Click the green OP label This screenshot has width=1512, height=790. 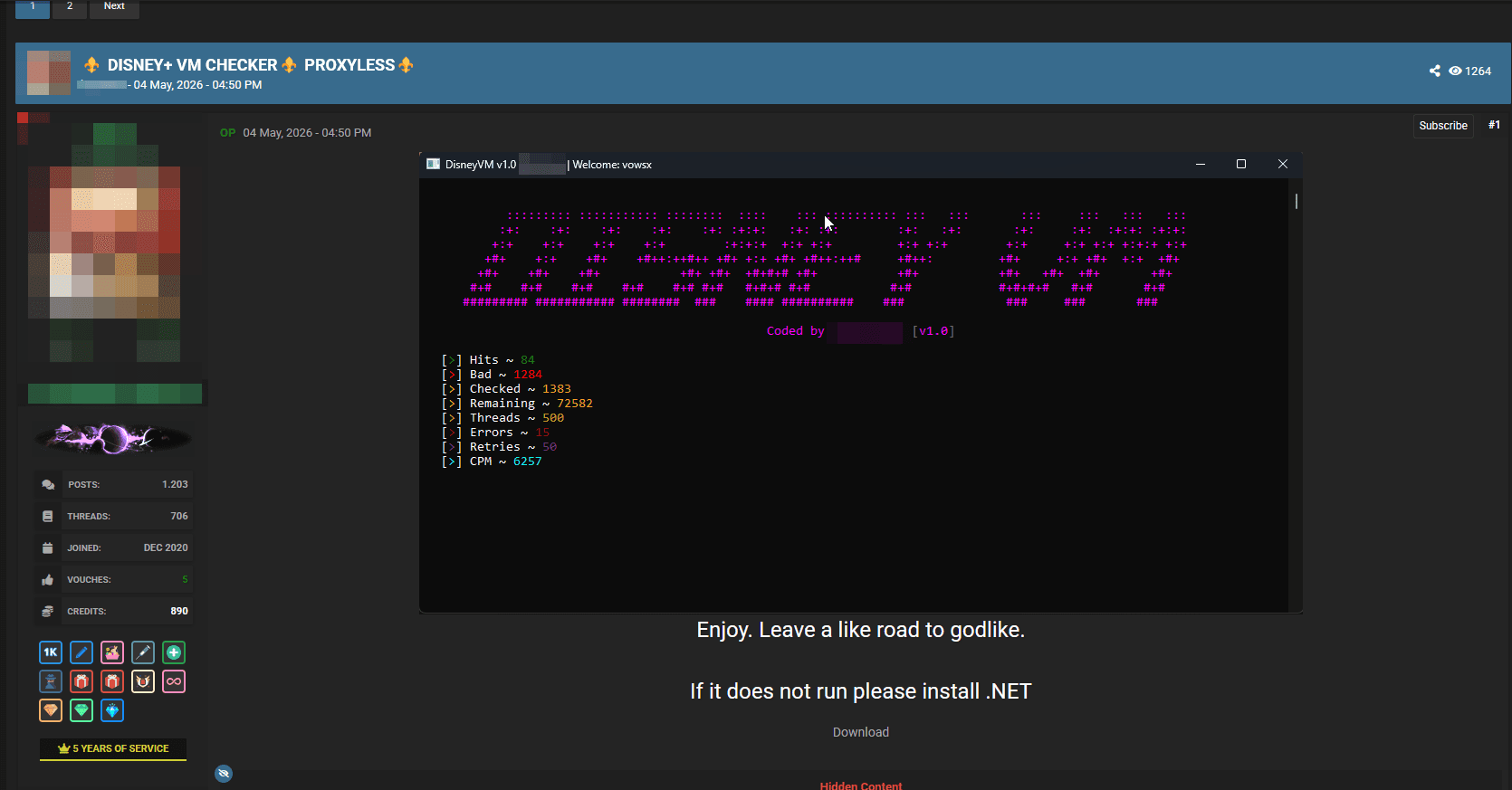[x=227, y=133]
